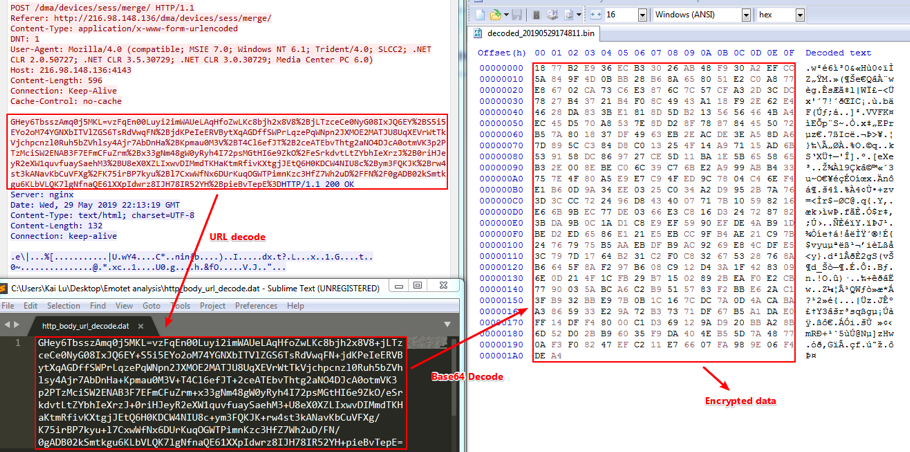Viewport: 910px width, 452px height.
Task: Minimize the Sublime Text window
Action: pyautogui.click(x=399, y=286)
